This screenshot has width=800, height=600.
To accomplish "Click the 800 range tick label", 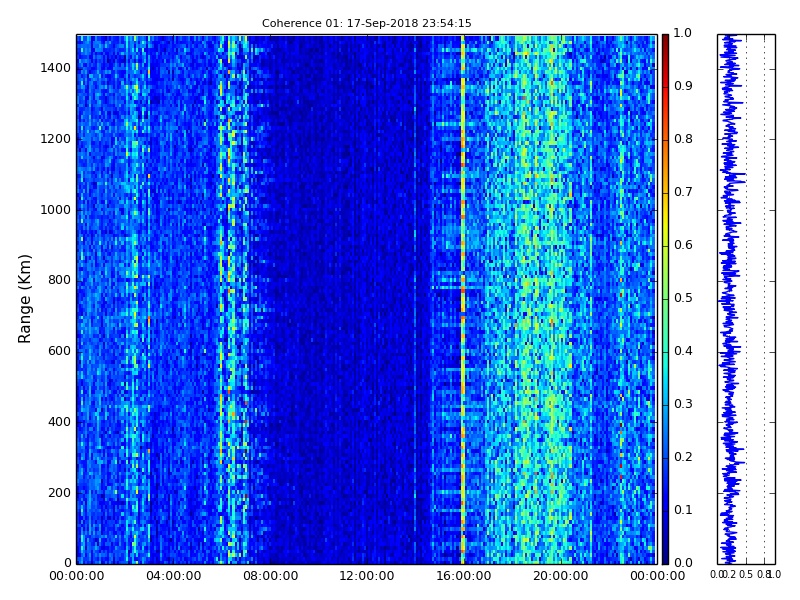I will pos(59,280).
